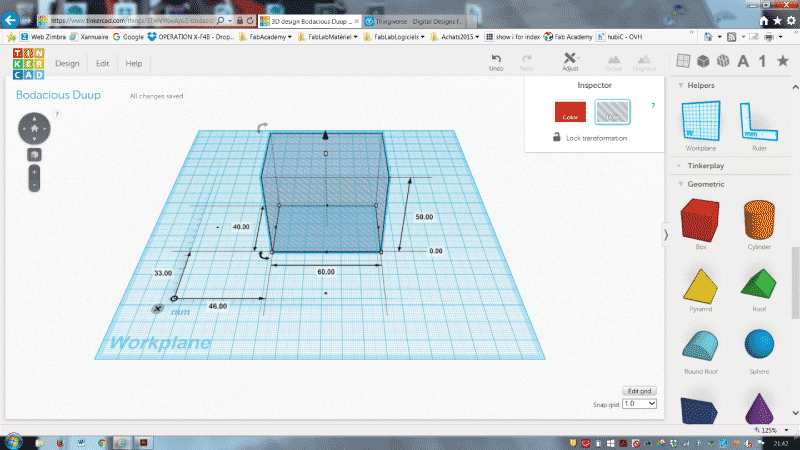Open the Web Zimbra bookmark
Screen dimensions: 800x450
click(43, 37)
